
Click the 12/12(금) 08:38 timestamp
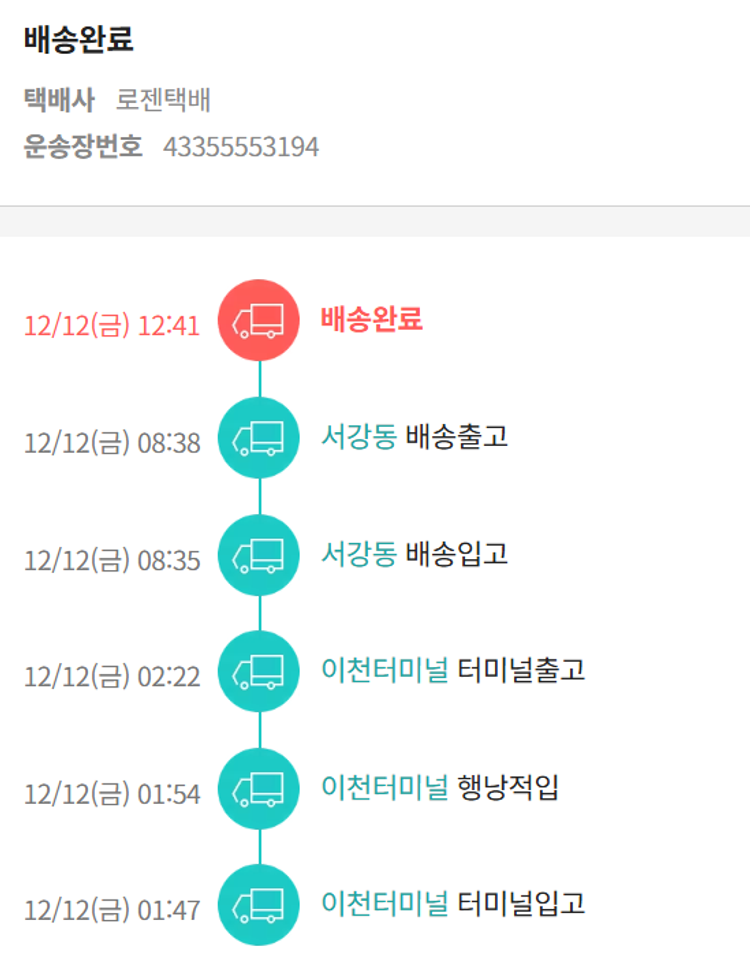[x=112, y=443]
